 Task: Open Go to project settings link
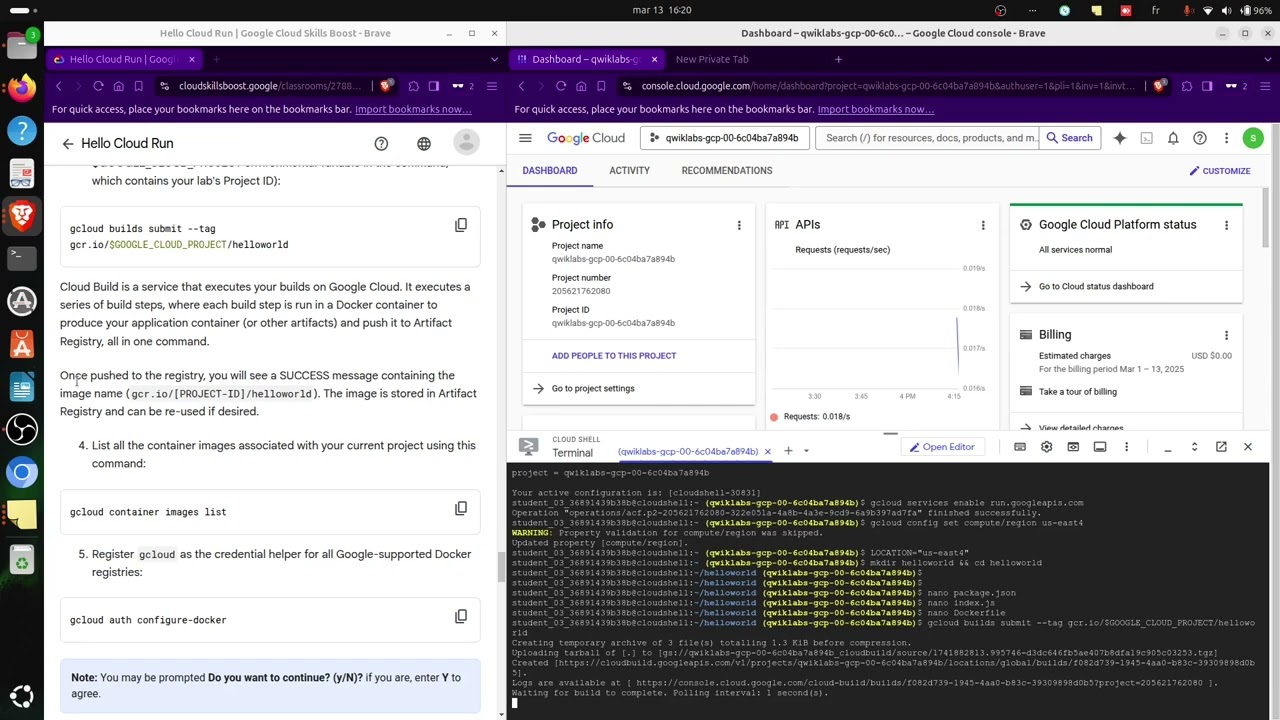593,389
